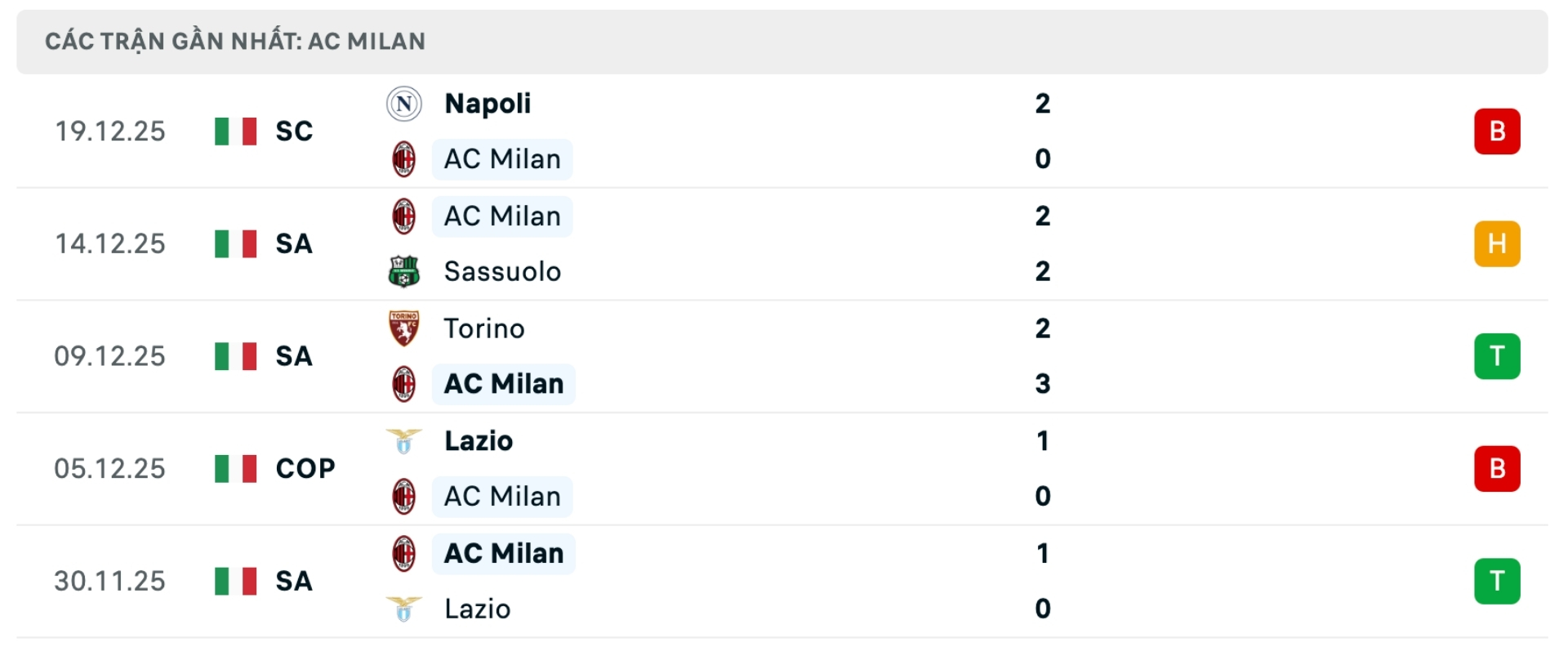Click the Italy flag next to SC label
Image resolution: width=1568 pixels, height=647 pixels.
click(x=234, y=131)
